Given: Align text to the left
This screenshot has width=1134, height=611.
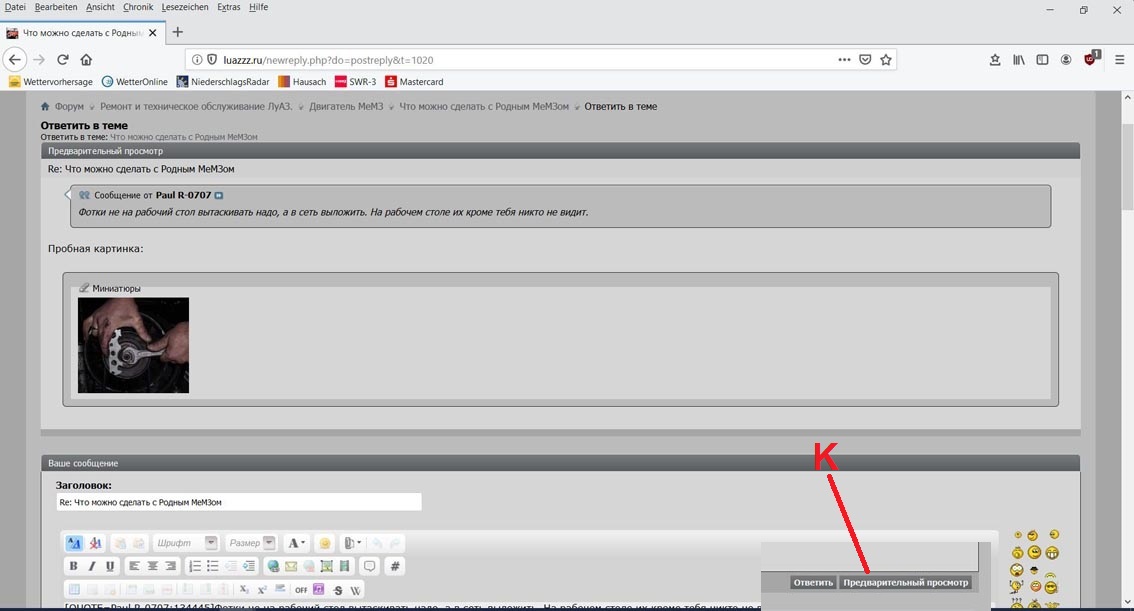Looking at the screenshot, I should click(135, 566).
